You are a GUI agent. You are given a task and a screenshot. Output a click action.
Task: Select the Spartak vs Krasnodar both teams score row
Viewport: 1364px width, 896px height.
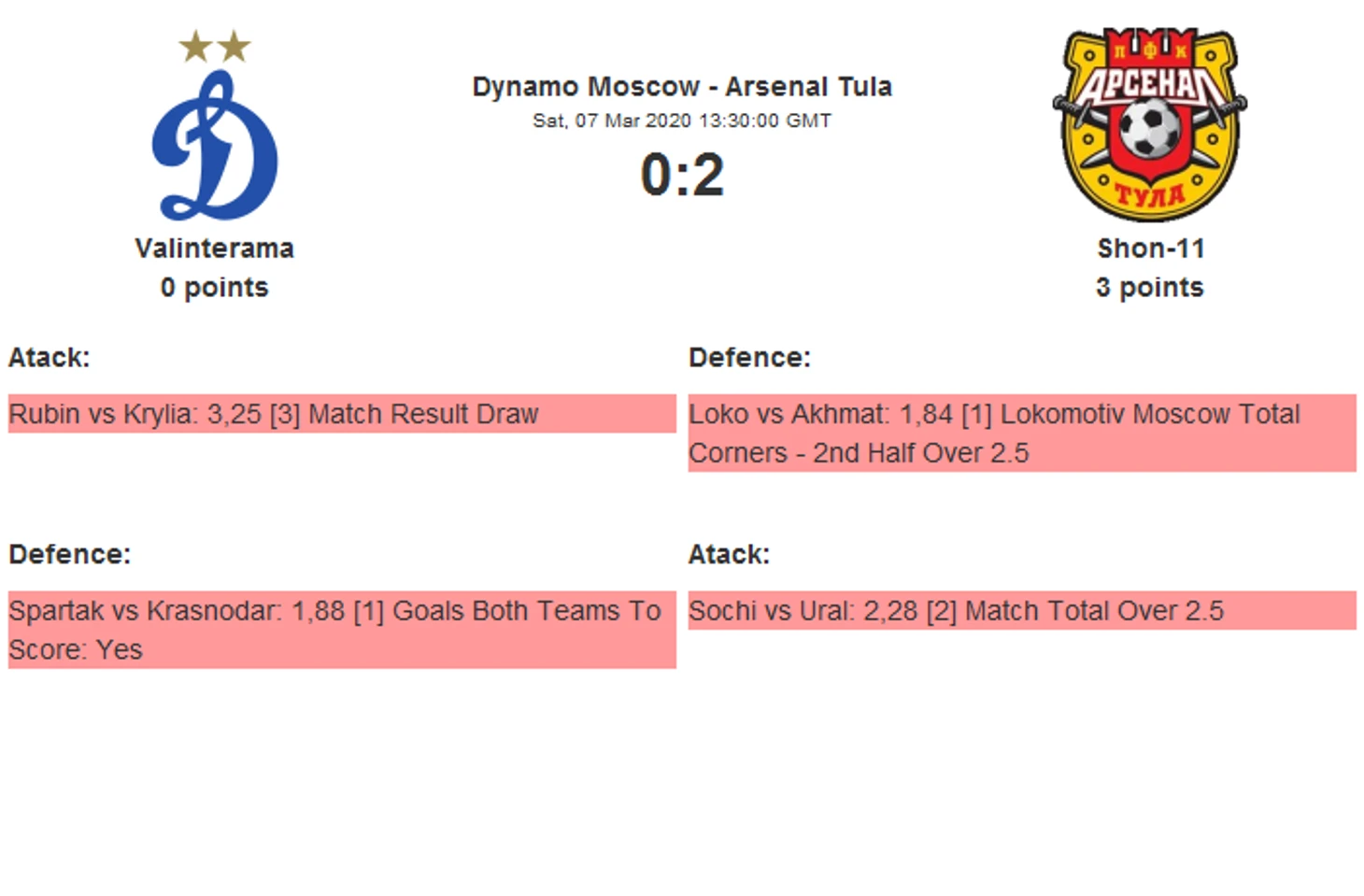click(342, 630)
